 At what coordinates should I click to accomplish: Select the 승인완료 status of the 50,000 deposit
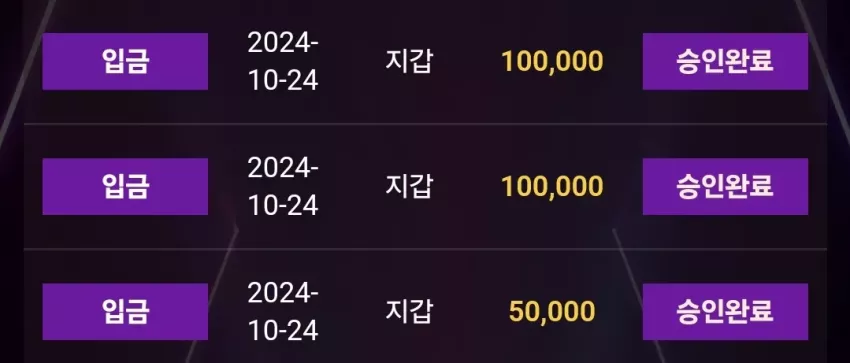725,312
